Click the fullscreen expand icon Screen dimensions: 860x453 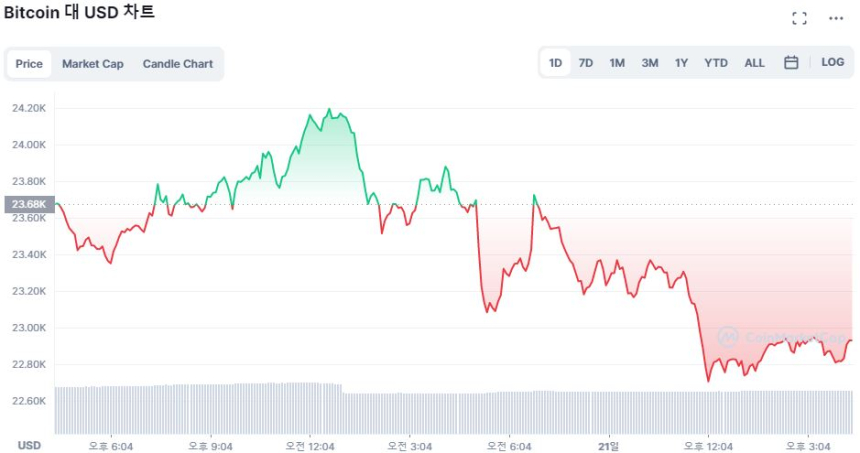pos(799,18)
